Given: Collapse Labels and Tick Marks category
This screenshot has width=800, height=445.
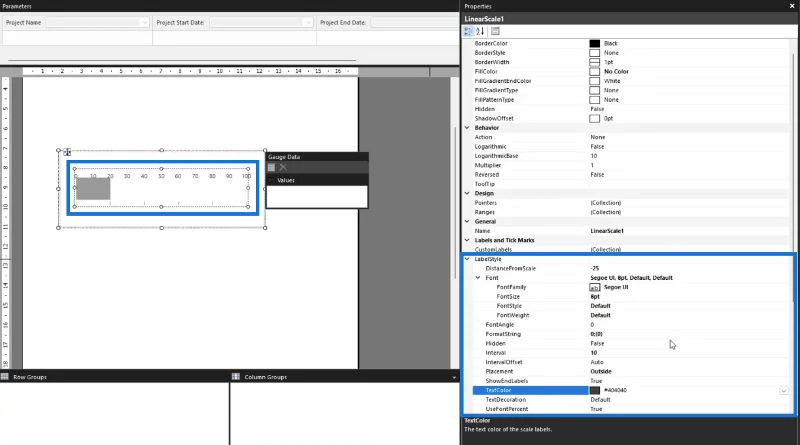Looking at the screenshot, I should pyautogui.click(x=467, y=240).
